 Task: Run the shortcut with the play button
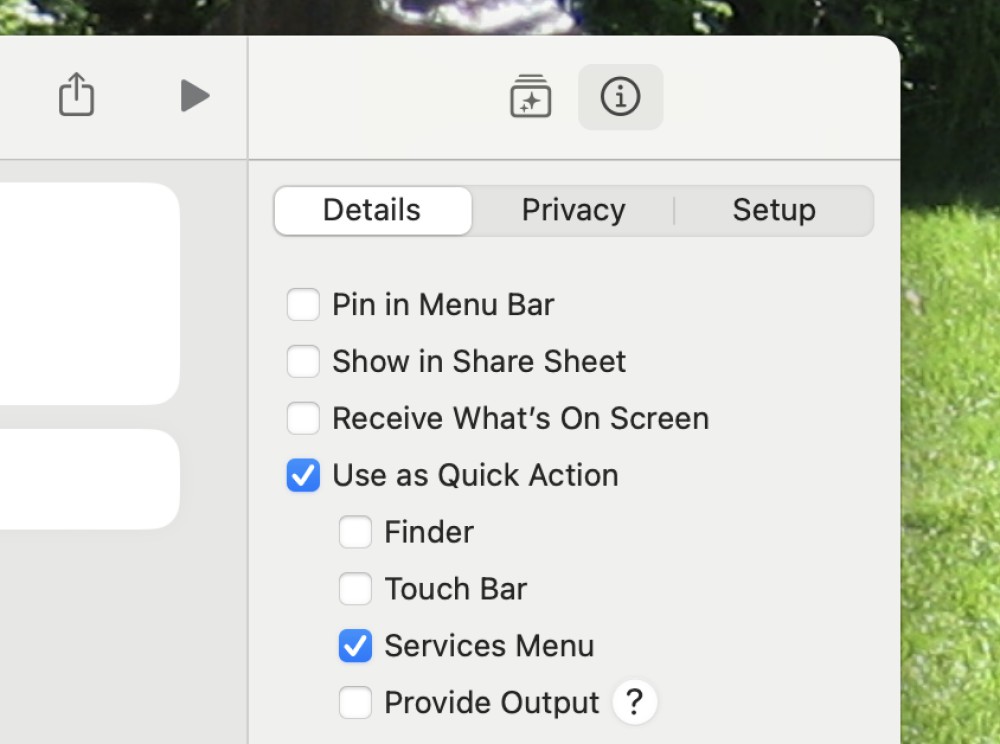(x=195, y=96)
